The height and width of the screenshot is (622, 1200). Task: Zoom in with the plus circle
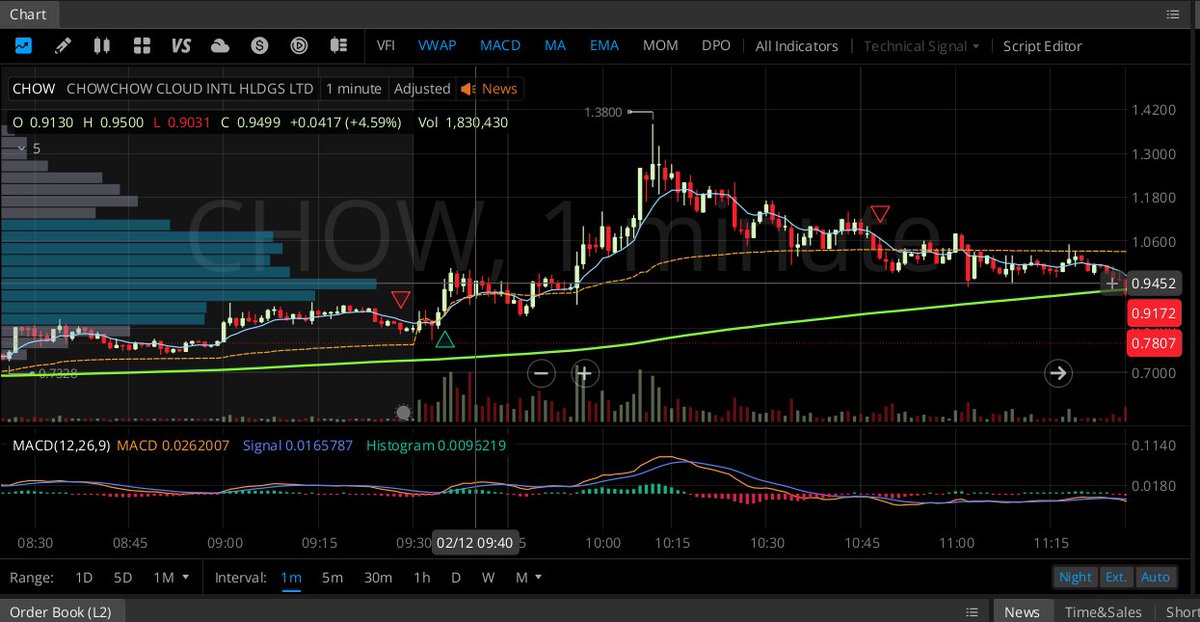click(x=584, y=374)
